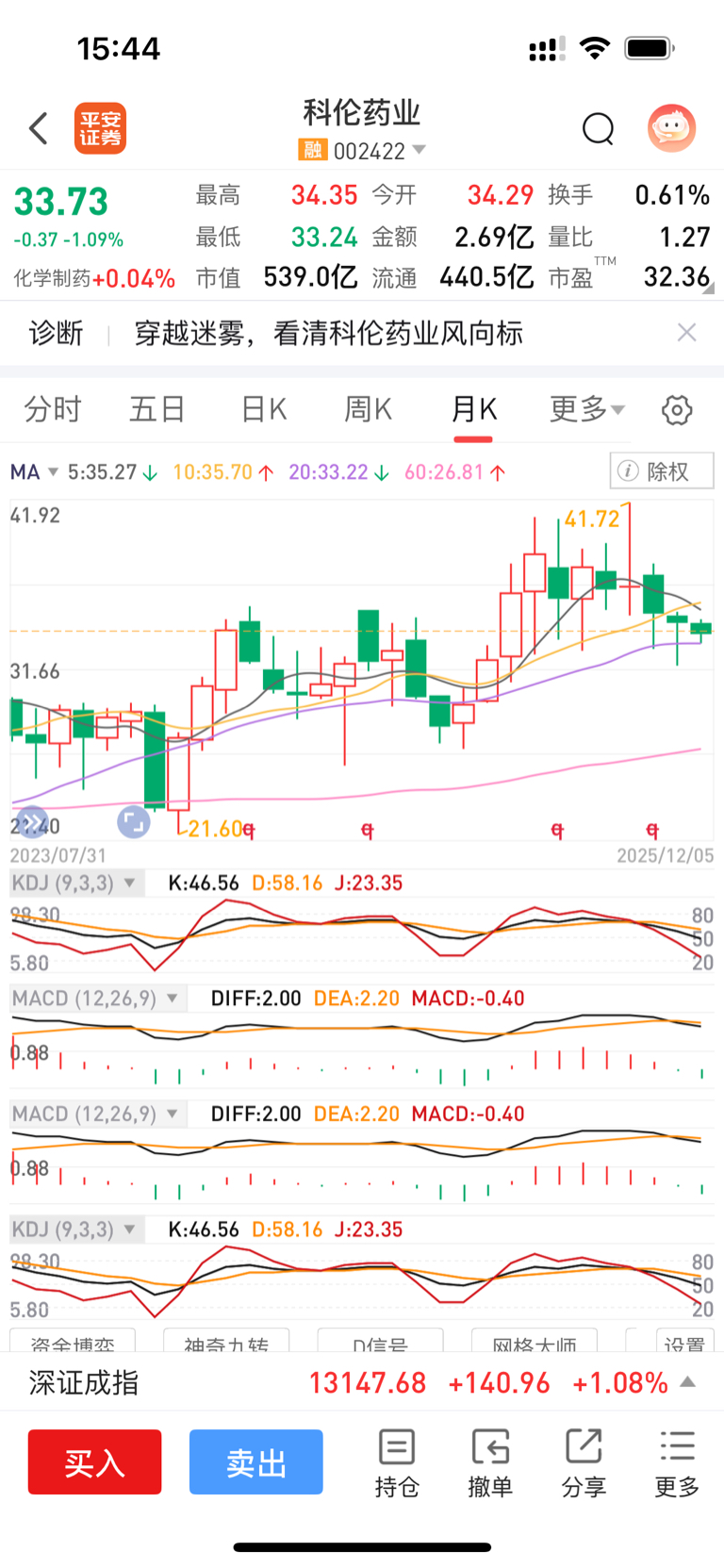The width and height of the screenshot is (724, 1568).
Task: Open the indicator 设置 button
Action: (684, 1342)
